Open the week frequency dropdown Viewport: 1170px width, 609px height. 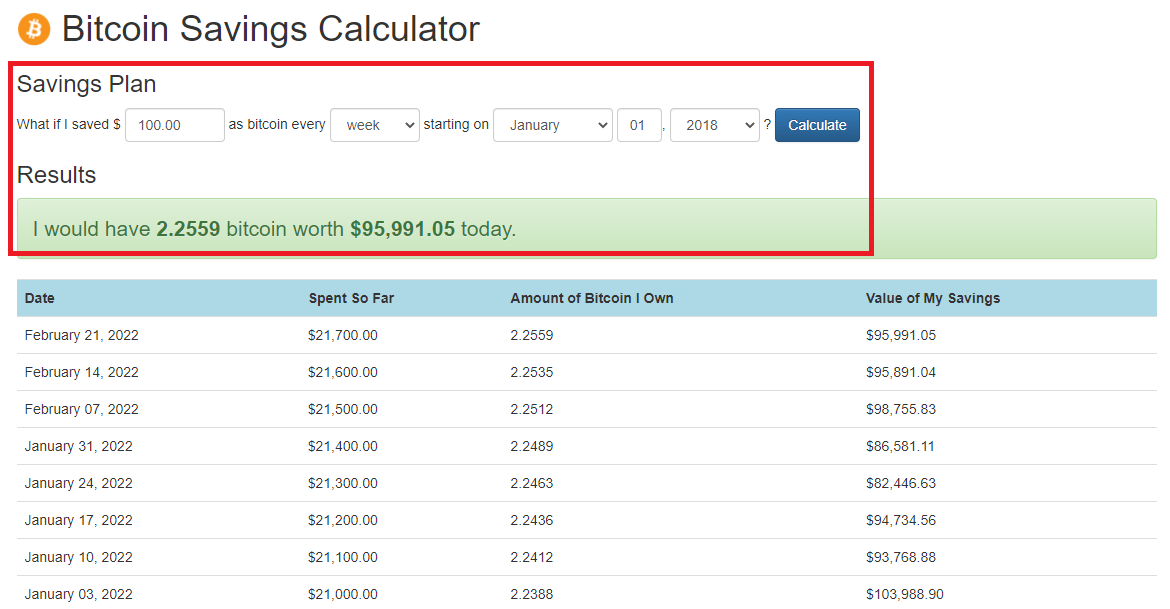pos(375,125)
